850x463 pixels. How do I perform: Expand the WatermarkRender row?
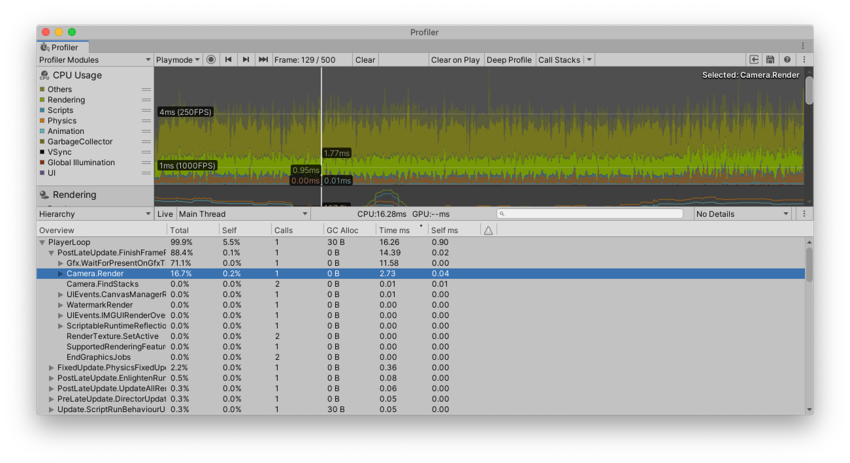tap(61, 305)
